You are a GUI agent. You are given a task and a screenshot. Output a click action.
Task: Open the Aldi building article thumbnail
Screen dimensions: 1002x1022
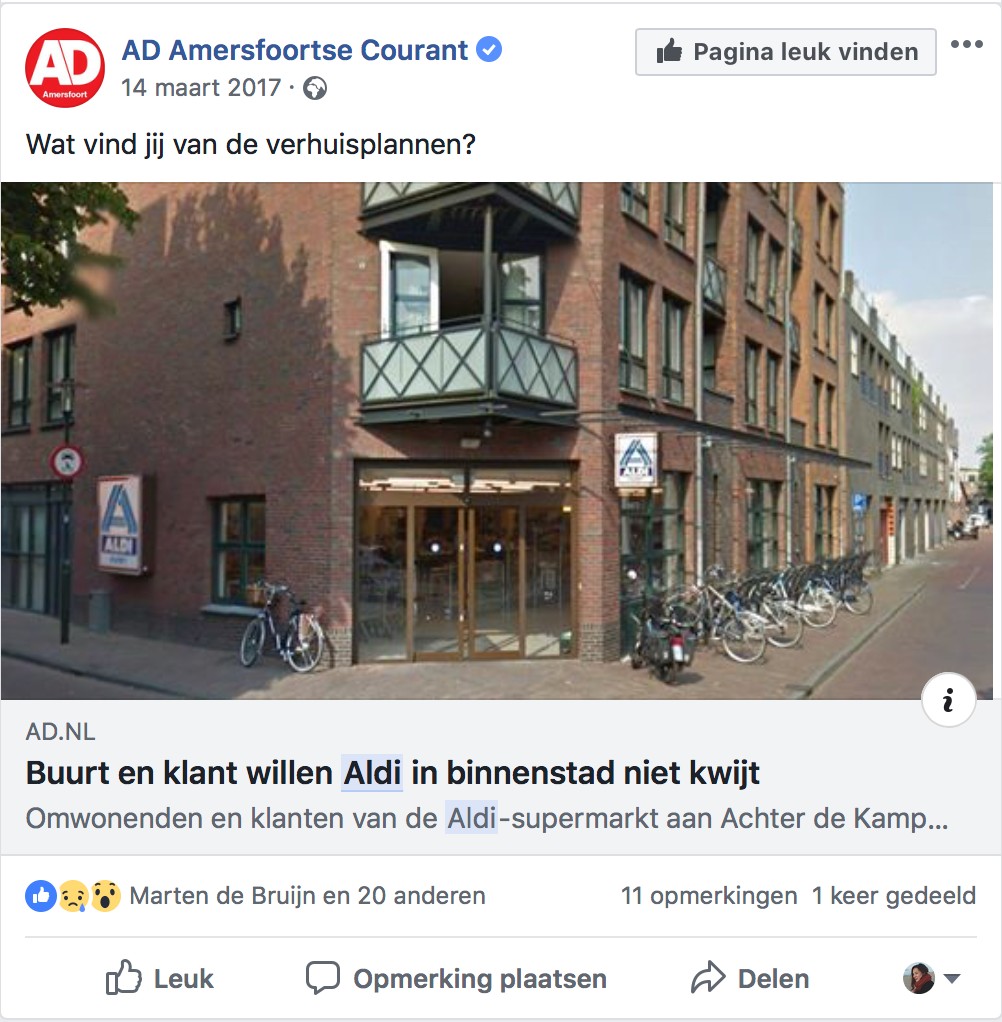click(497, 441)
